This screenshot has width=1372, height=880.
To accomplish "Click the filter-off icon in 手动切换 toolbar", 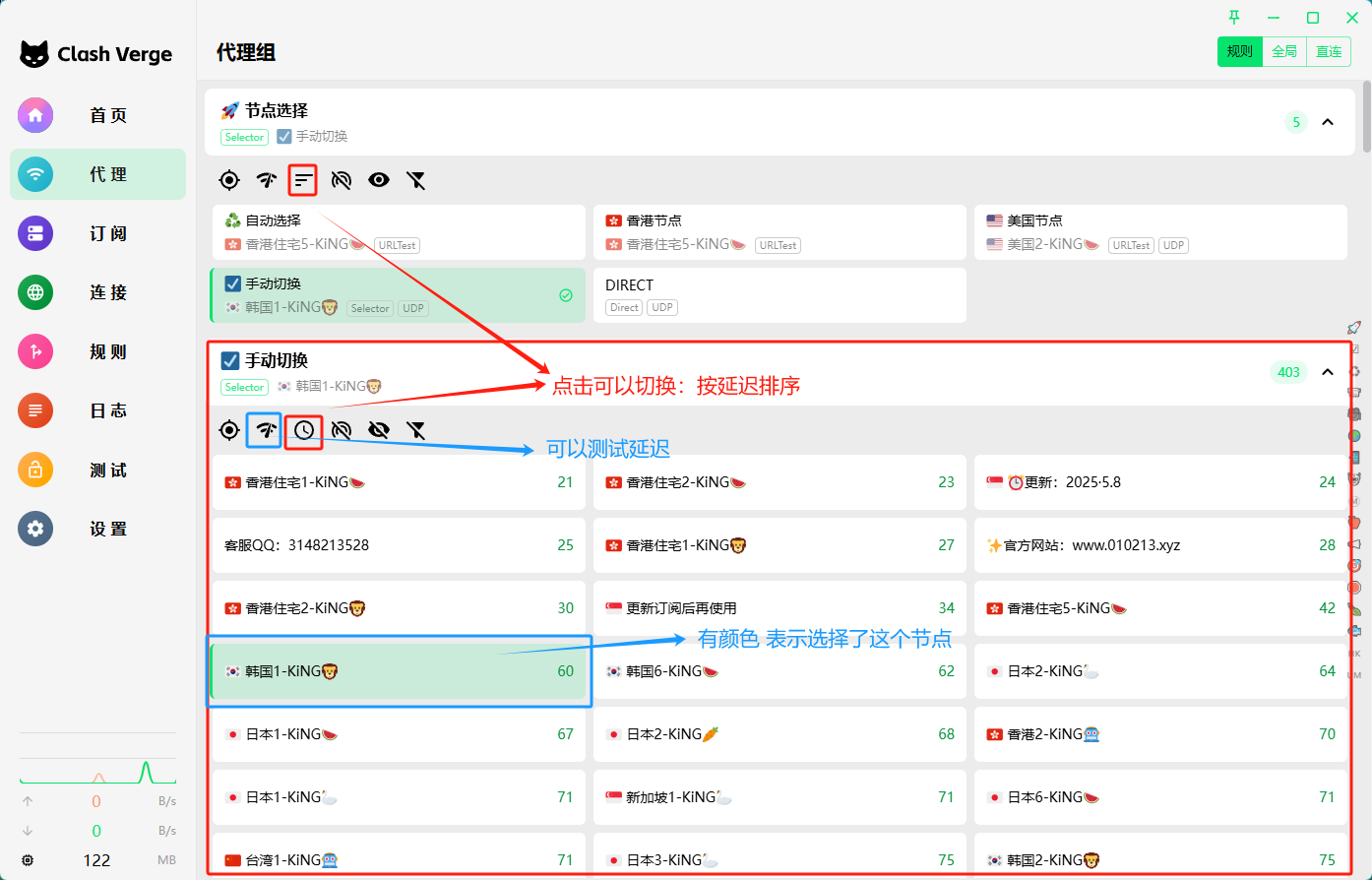I will [416, 430].
